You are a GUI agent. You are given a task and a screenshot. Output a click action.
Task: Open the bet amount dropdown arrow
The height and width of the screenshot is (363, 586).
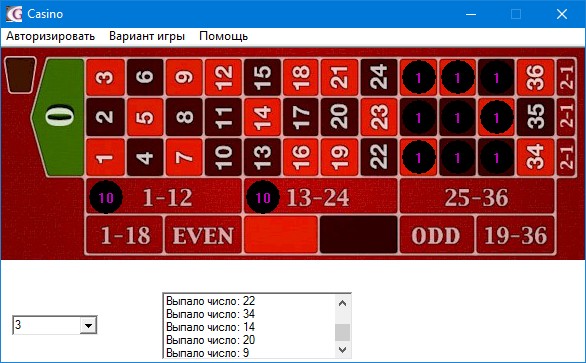coord(88,325)
